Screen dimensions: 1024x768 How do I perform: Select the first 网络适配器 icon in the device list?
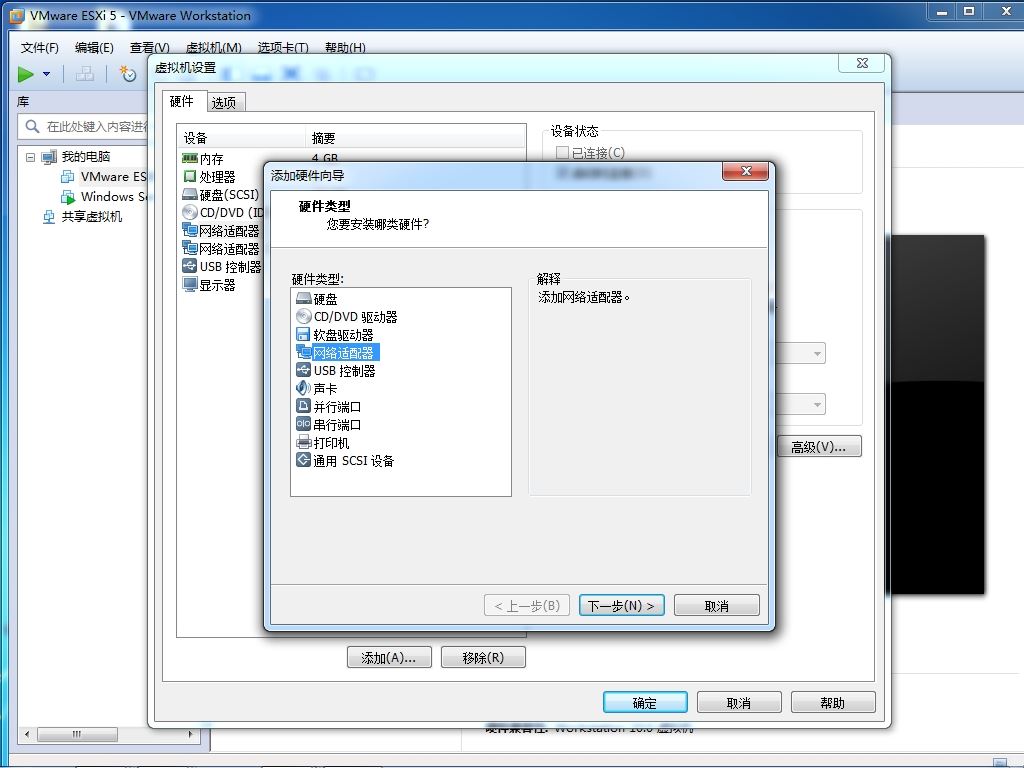coord(189,230)
